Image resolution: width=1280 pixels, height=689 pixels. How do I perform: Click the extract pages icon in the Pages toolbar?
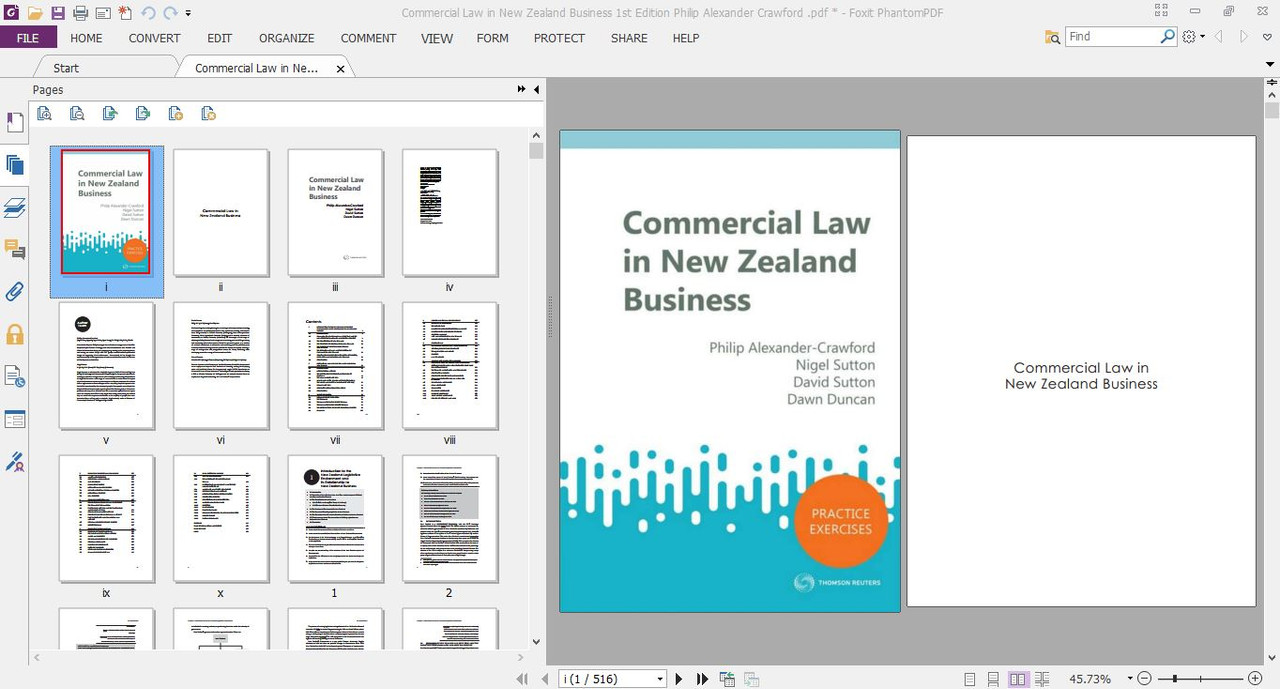(x=143, y=113)
